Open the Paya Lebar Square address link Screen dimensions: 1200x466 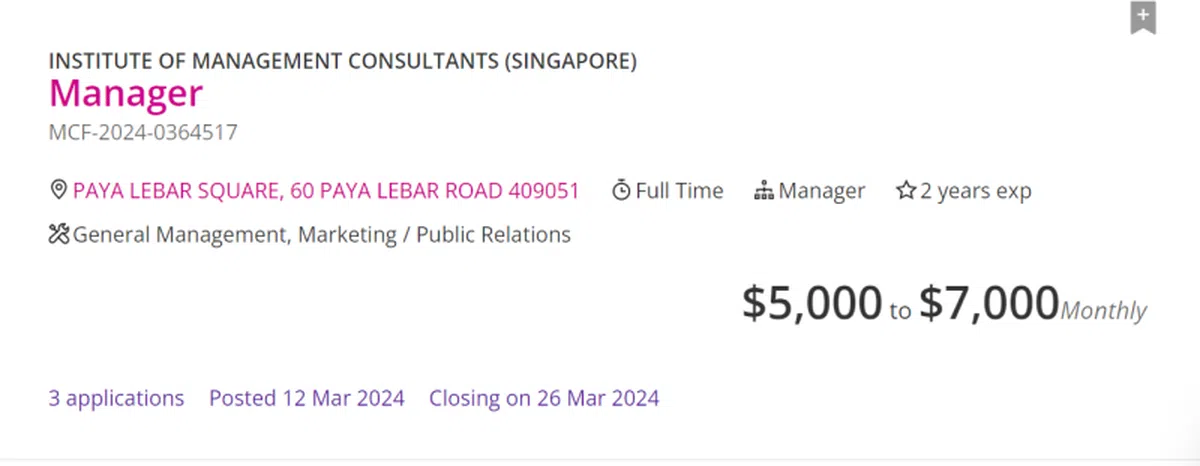pyautogui.click(x=326, y=190)
